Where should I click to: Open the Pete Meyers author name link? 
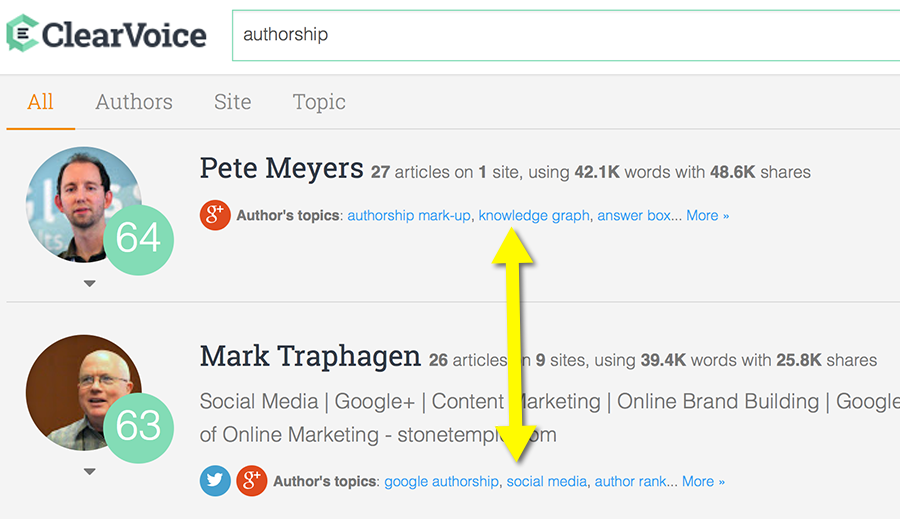coord(281,168)
